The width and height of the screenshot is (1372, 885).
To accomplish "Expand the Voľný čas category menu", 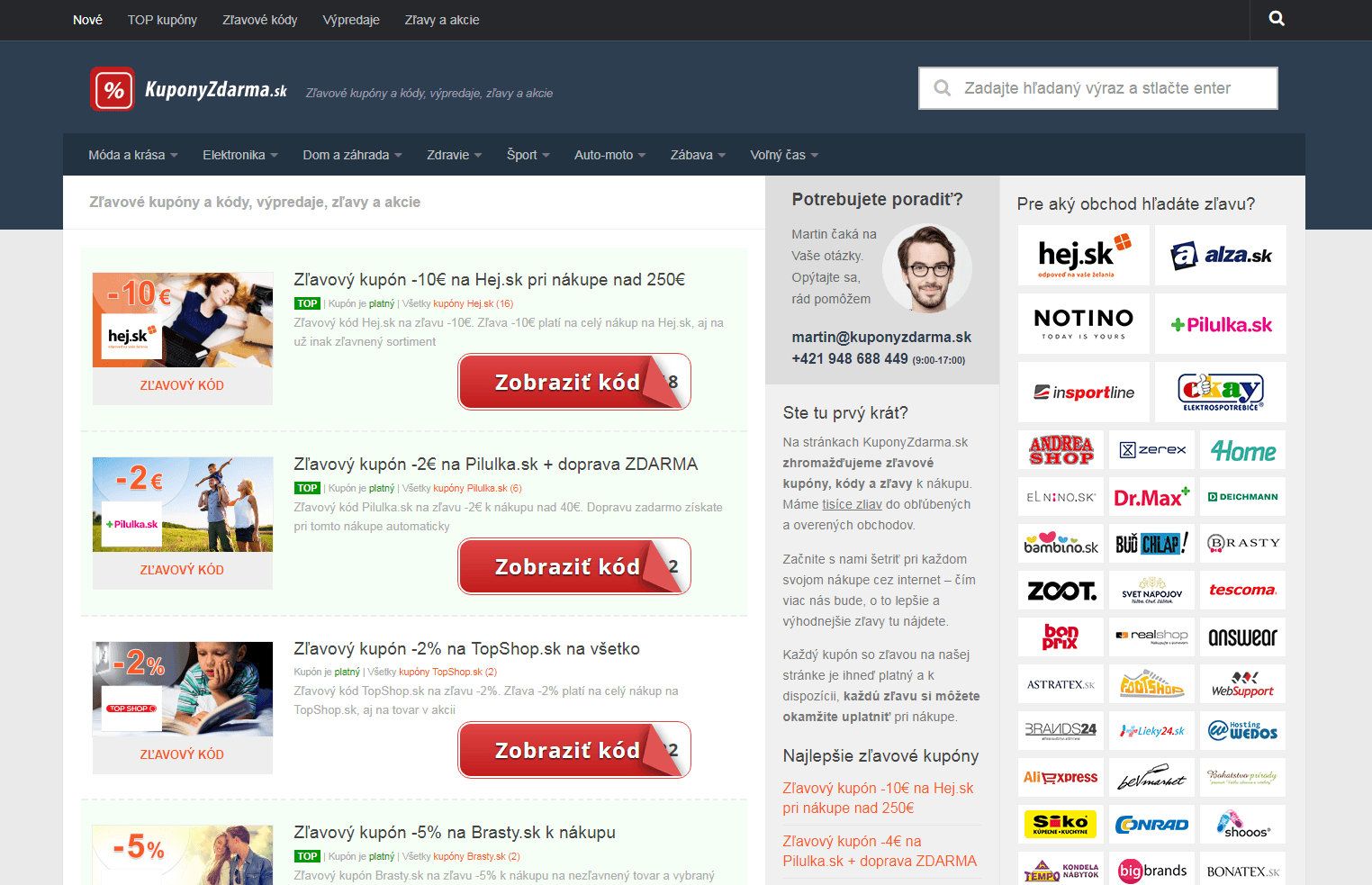I will [784, 155].
